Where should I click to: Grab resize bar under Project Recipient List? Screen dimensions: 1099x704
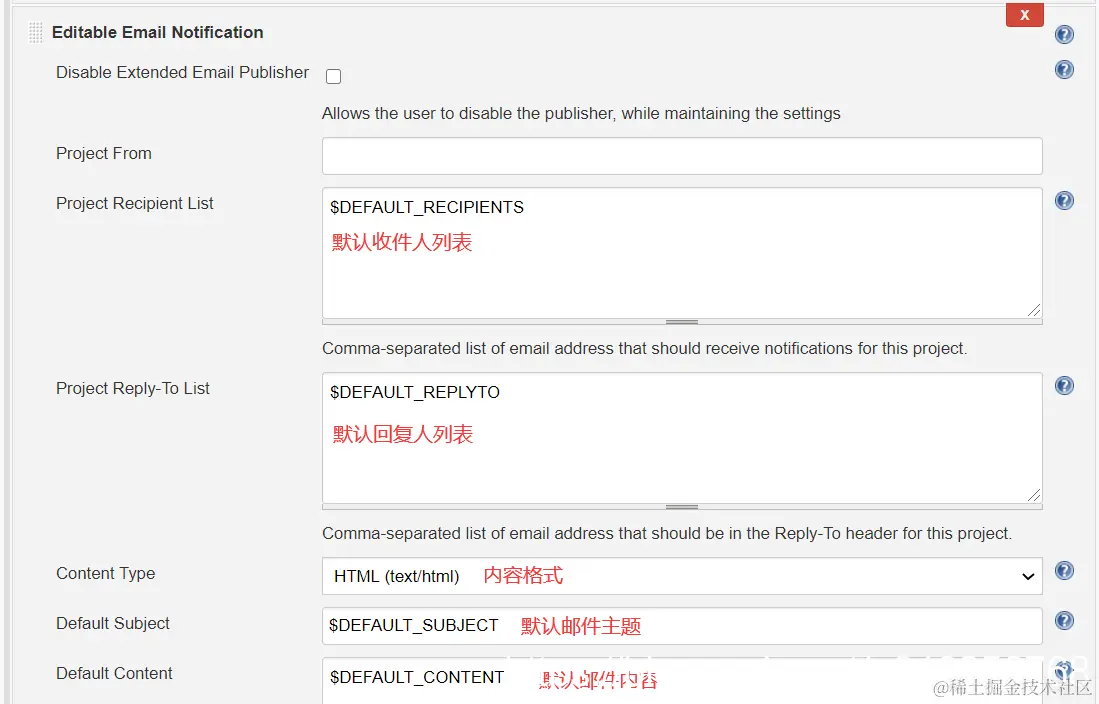682,322
